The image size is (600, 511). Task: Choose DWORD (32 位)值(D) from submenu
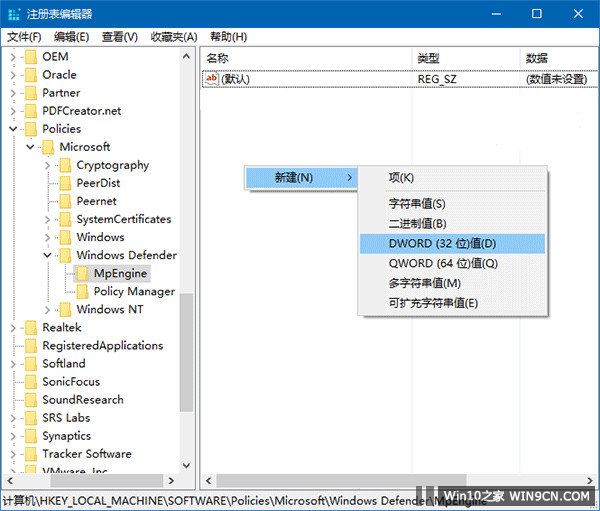tap(442, 243)
